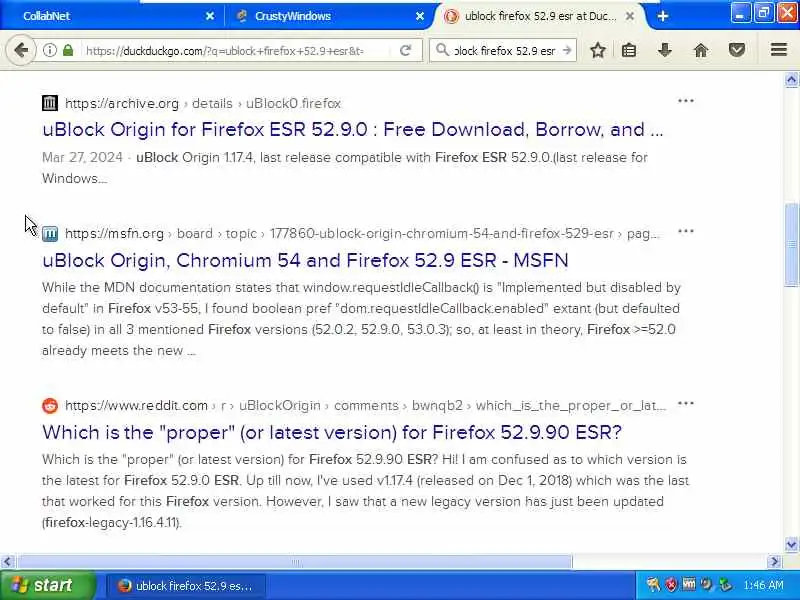The width and height of the screenshot is (800, 600).
Task: Open site information via the info icon
Action: tap(49, 50)
